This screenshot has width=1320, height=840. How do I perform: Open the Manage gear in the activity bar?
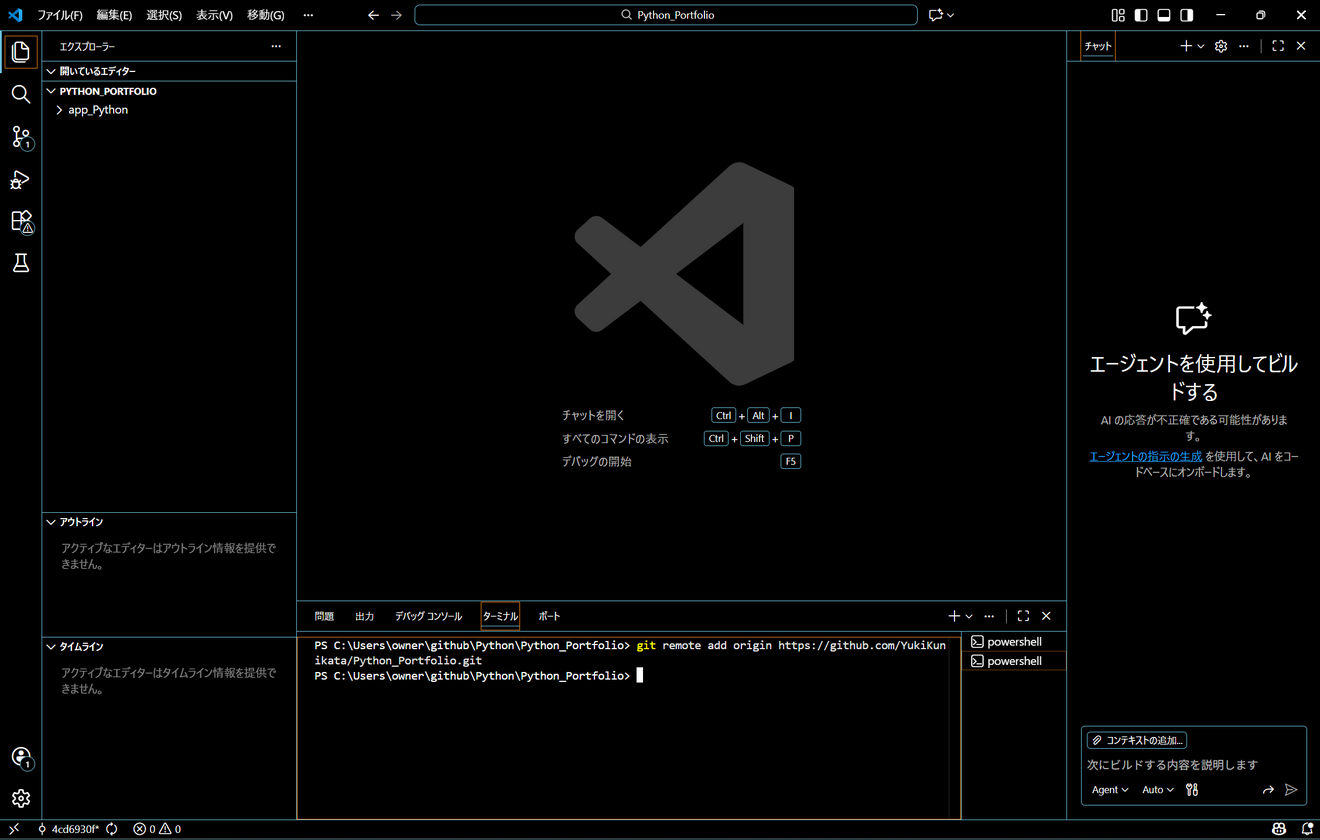[x=21, y=799]
